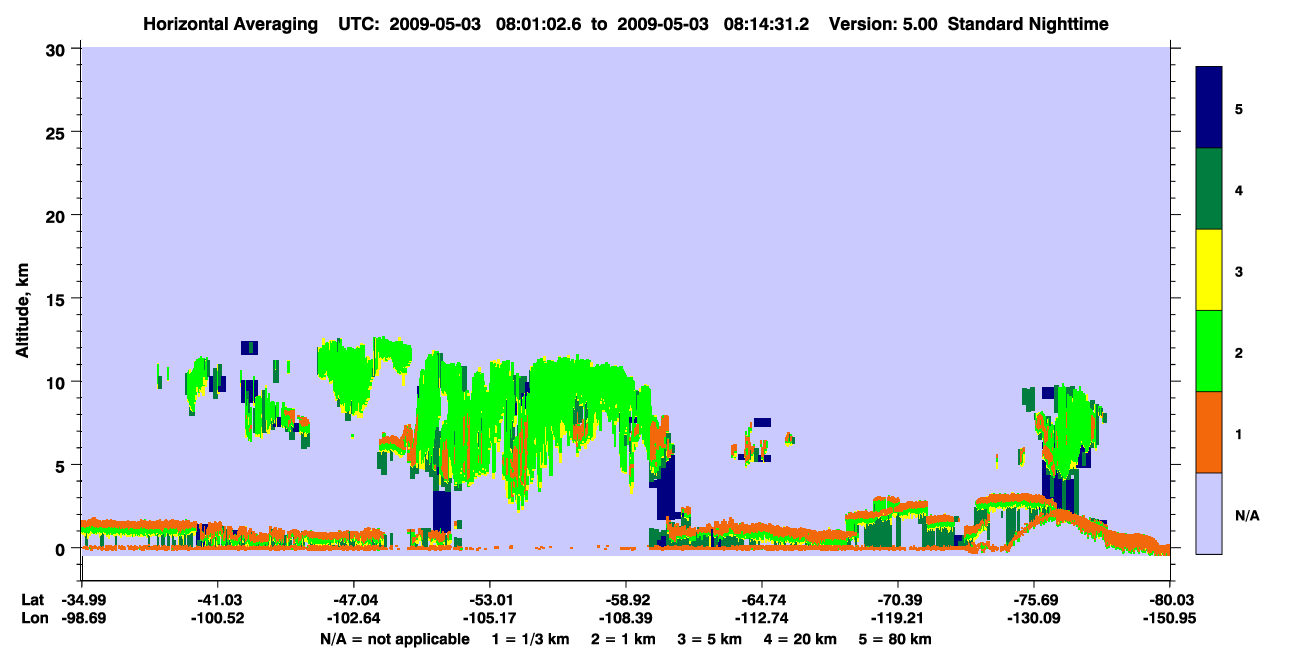
Task: Click latitude value -53.01
Action: [x=489, y=600]
